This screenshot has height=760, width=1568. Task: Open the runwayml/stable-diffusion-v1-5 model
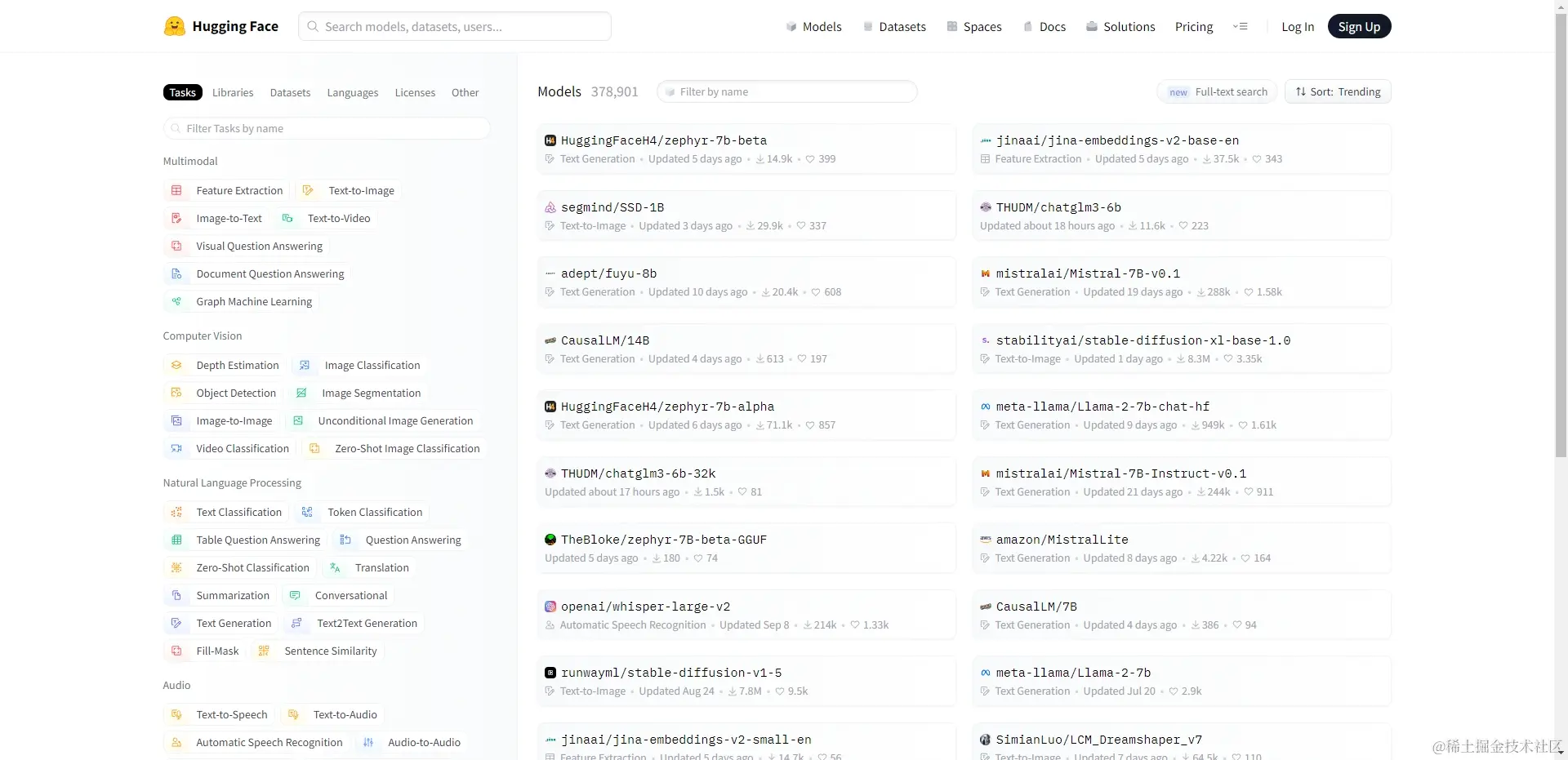tap(746, 681)
